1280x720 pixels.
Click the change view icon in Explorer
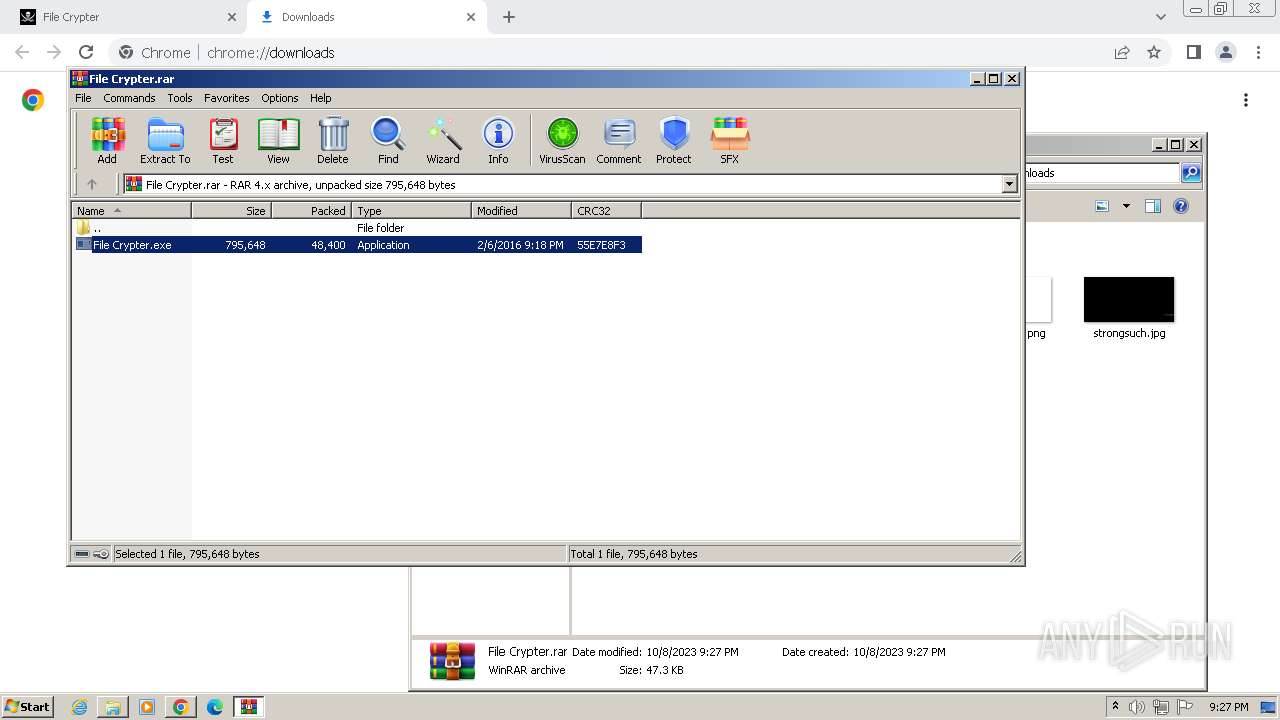coord(1102,206)
